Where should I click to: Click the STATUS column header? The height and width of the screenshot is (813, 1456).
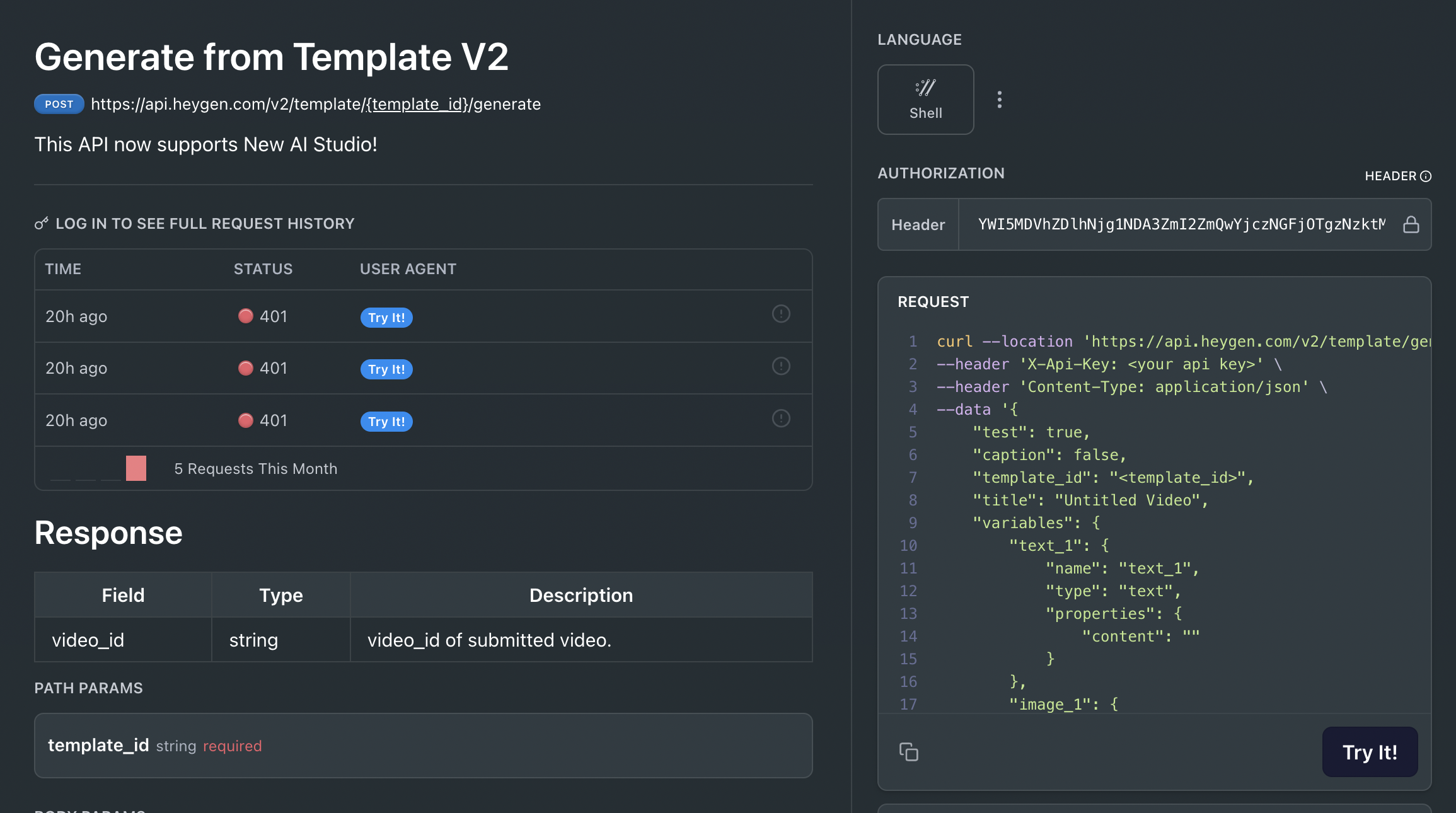[263, 269]
